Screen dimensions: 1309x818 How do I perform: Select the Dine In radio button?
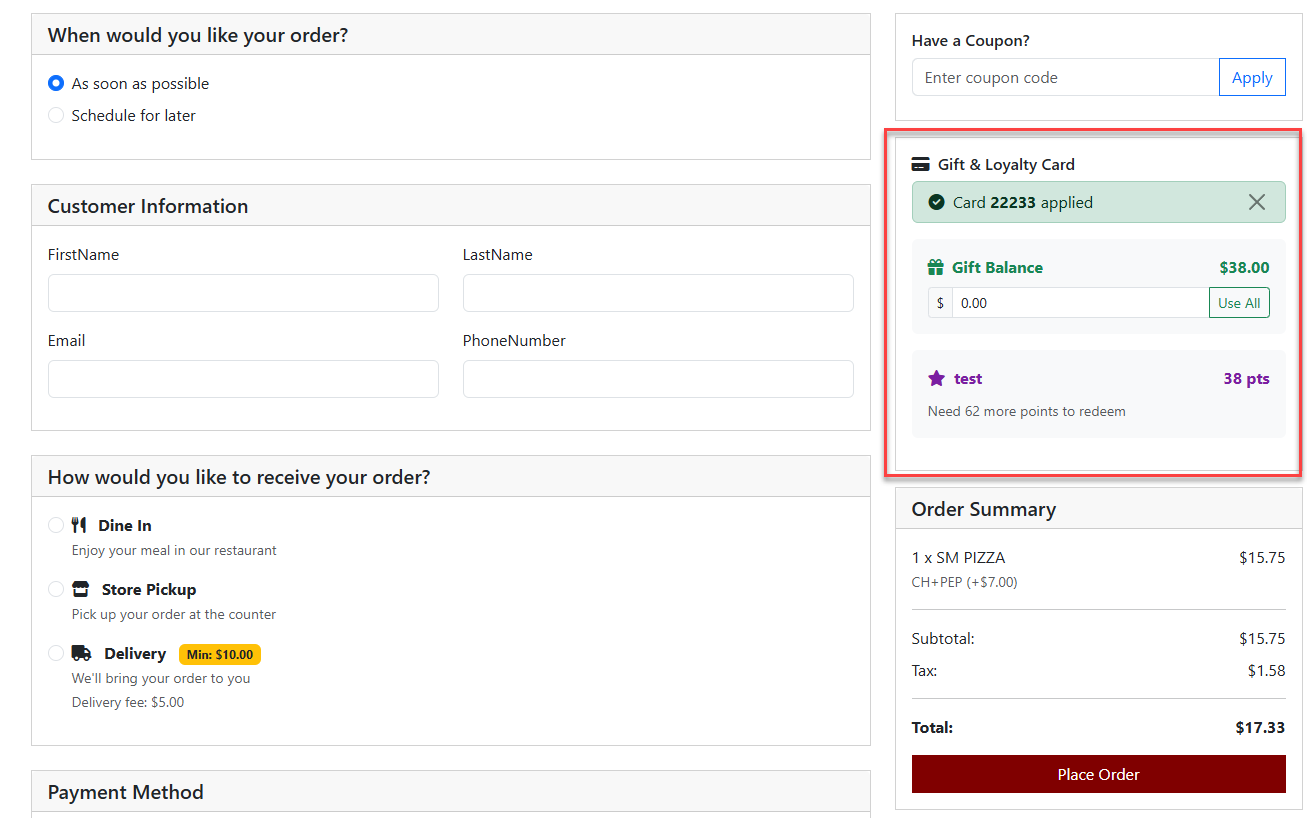coord(56,525)
